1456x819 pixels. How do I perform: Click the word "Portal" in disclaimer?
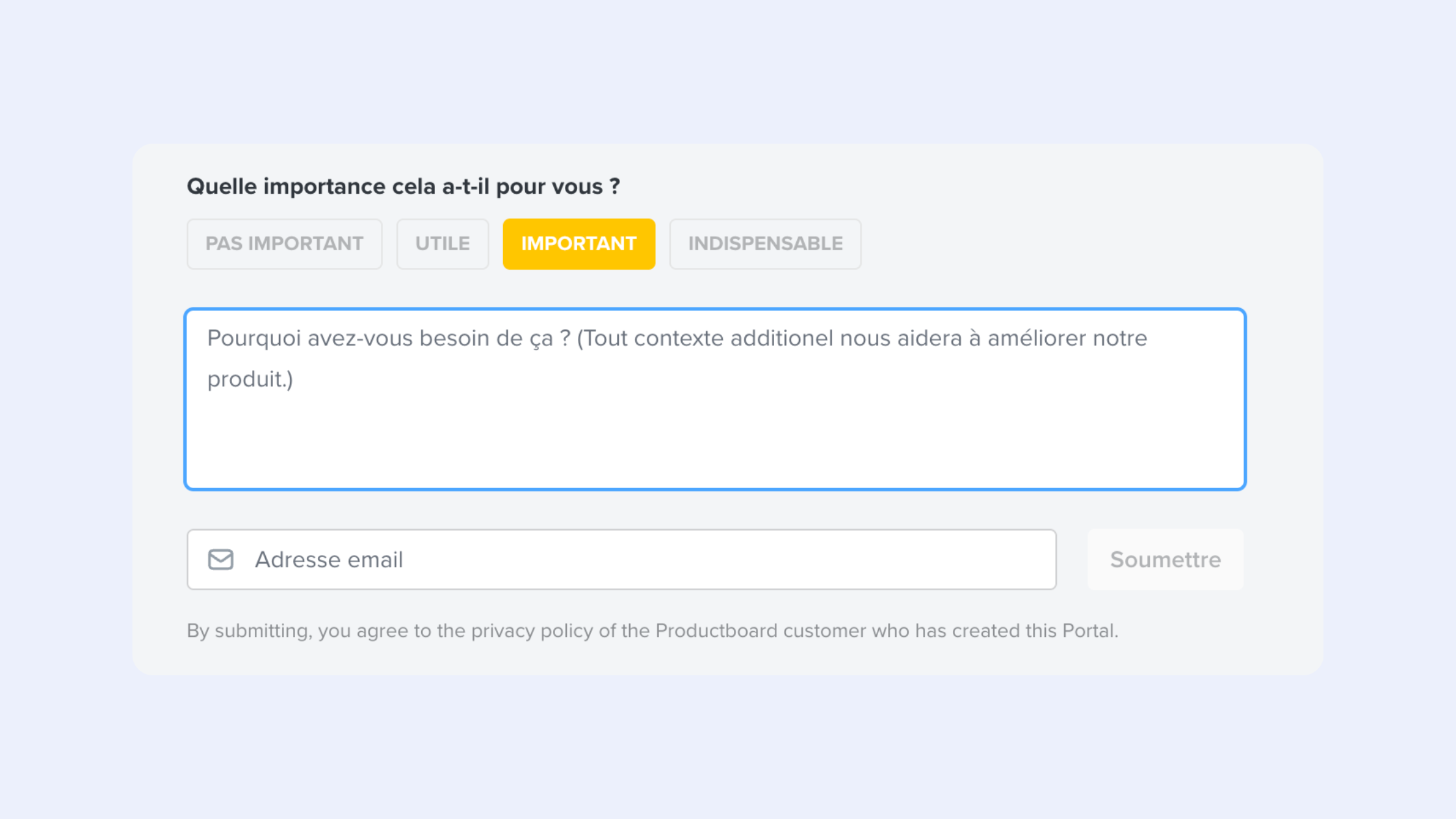click(x=1088, y=630)
